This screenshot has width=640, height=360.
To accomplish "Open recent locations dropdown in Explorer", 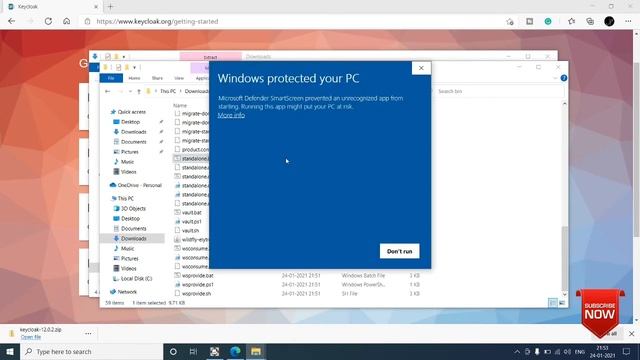I will click(130, 91).
